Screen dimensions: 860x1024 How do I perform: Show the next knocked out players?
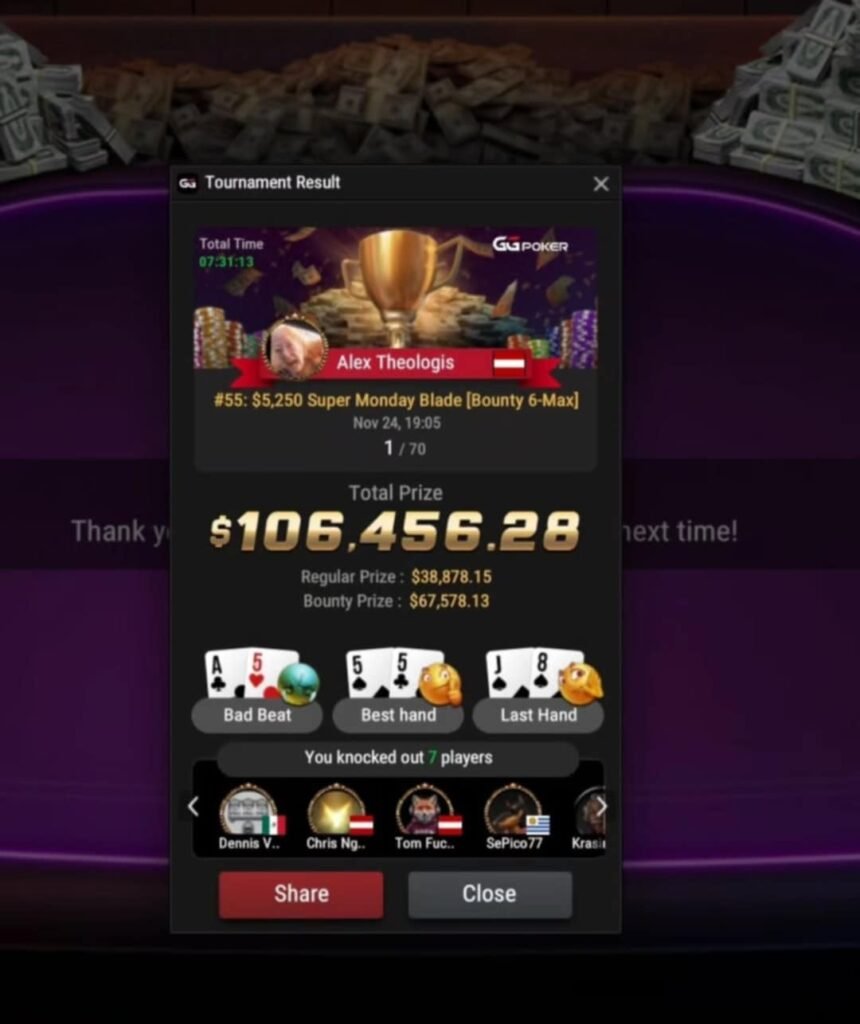pos(601,807)
